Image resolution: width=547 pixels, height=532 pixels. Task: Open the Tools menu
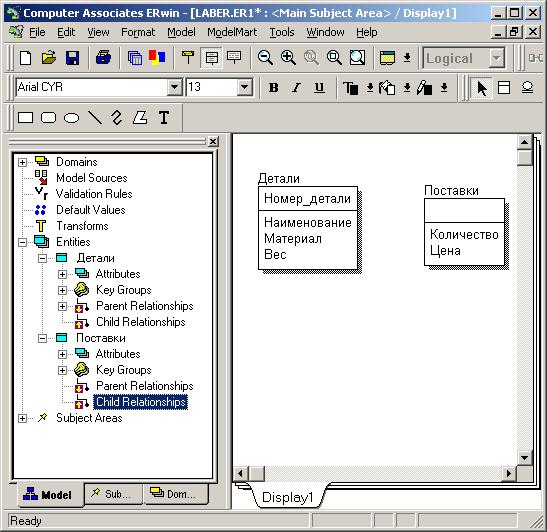tap(282, 32)
